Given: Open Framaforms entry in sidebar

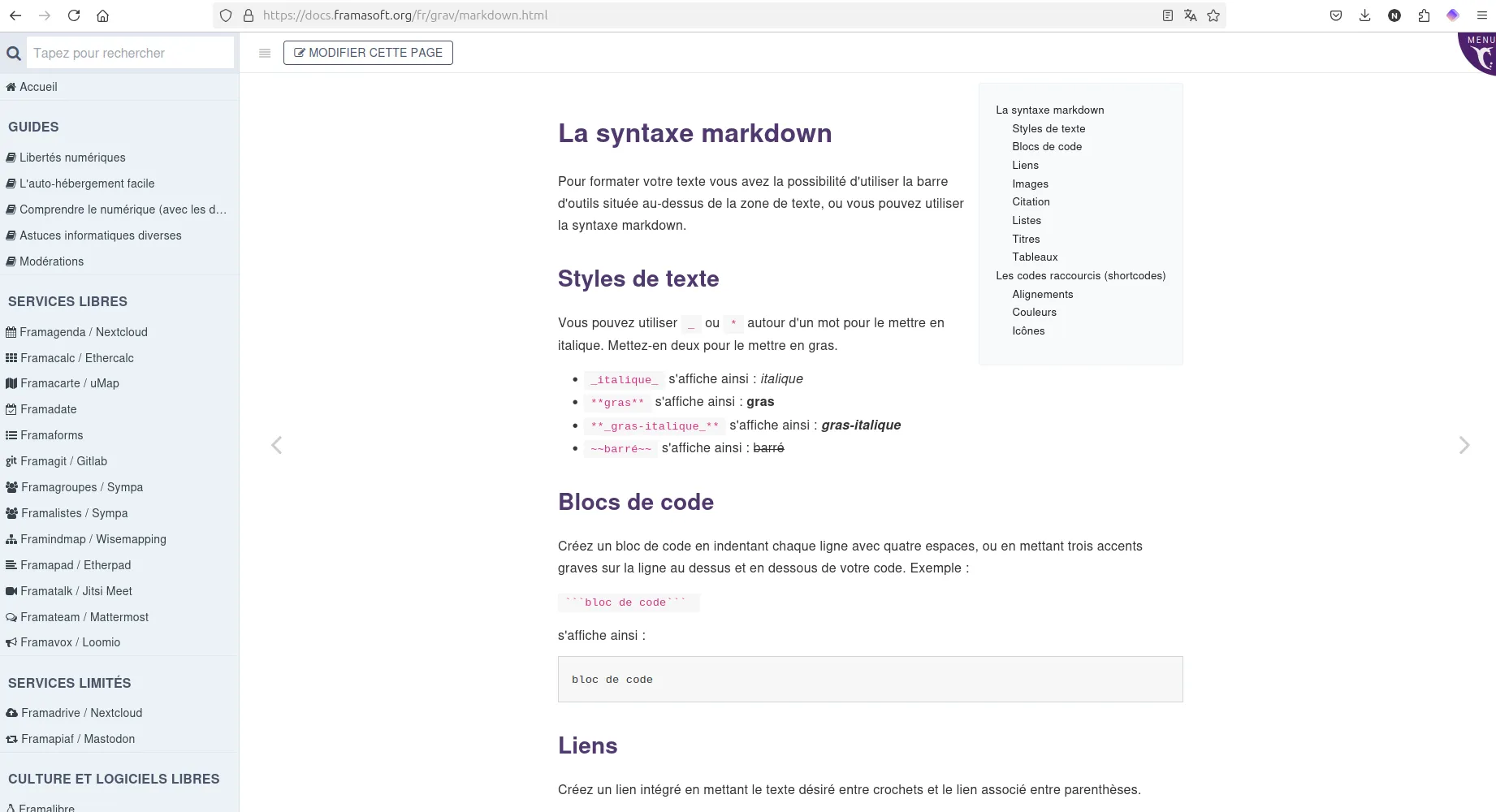Looking at the screenshot, I should [119, 435].
